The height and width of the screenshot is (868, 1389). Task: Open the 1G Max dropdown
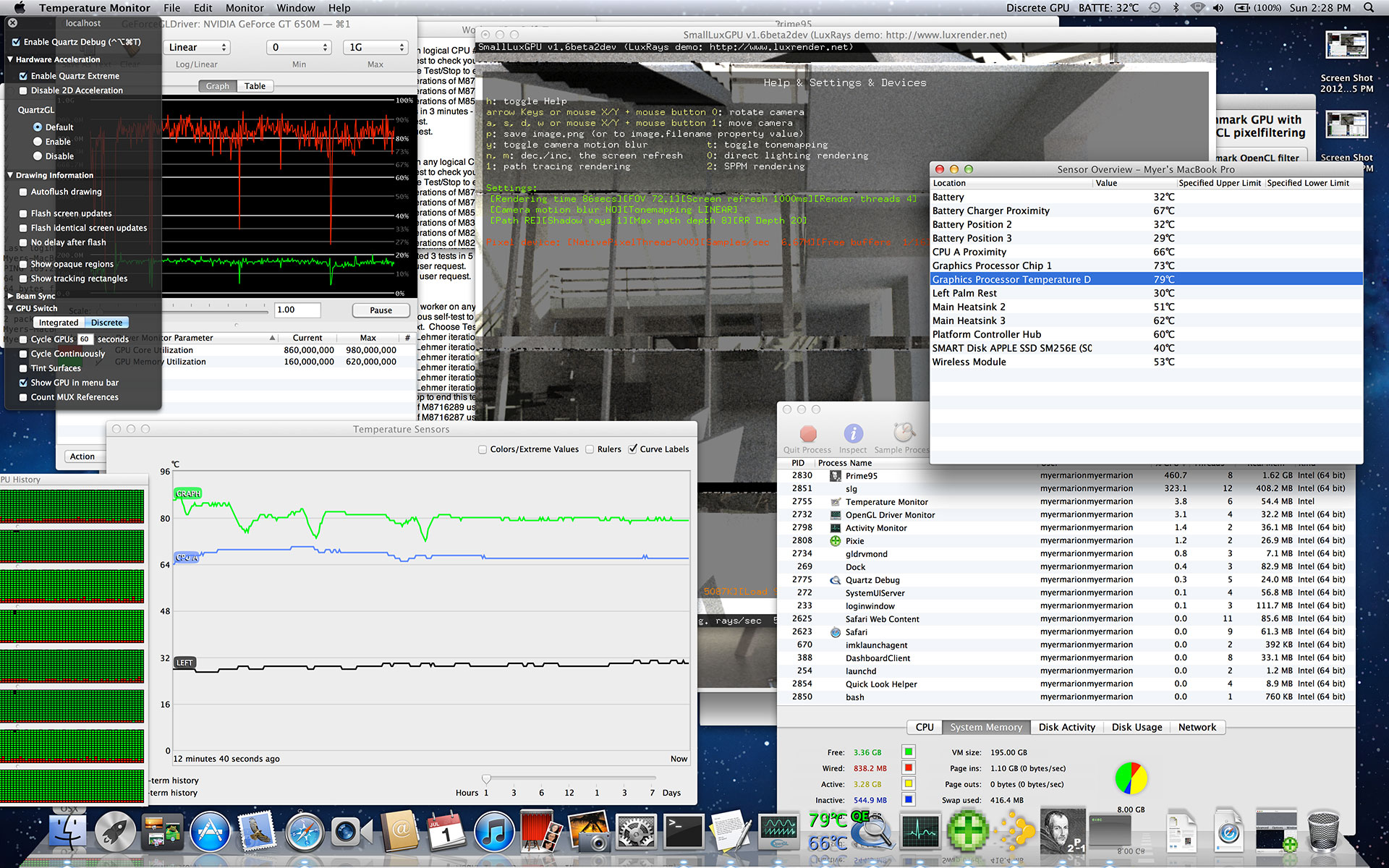[x=376, y=48]
